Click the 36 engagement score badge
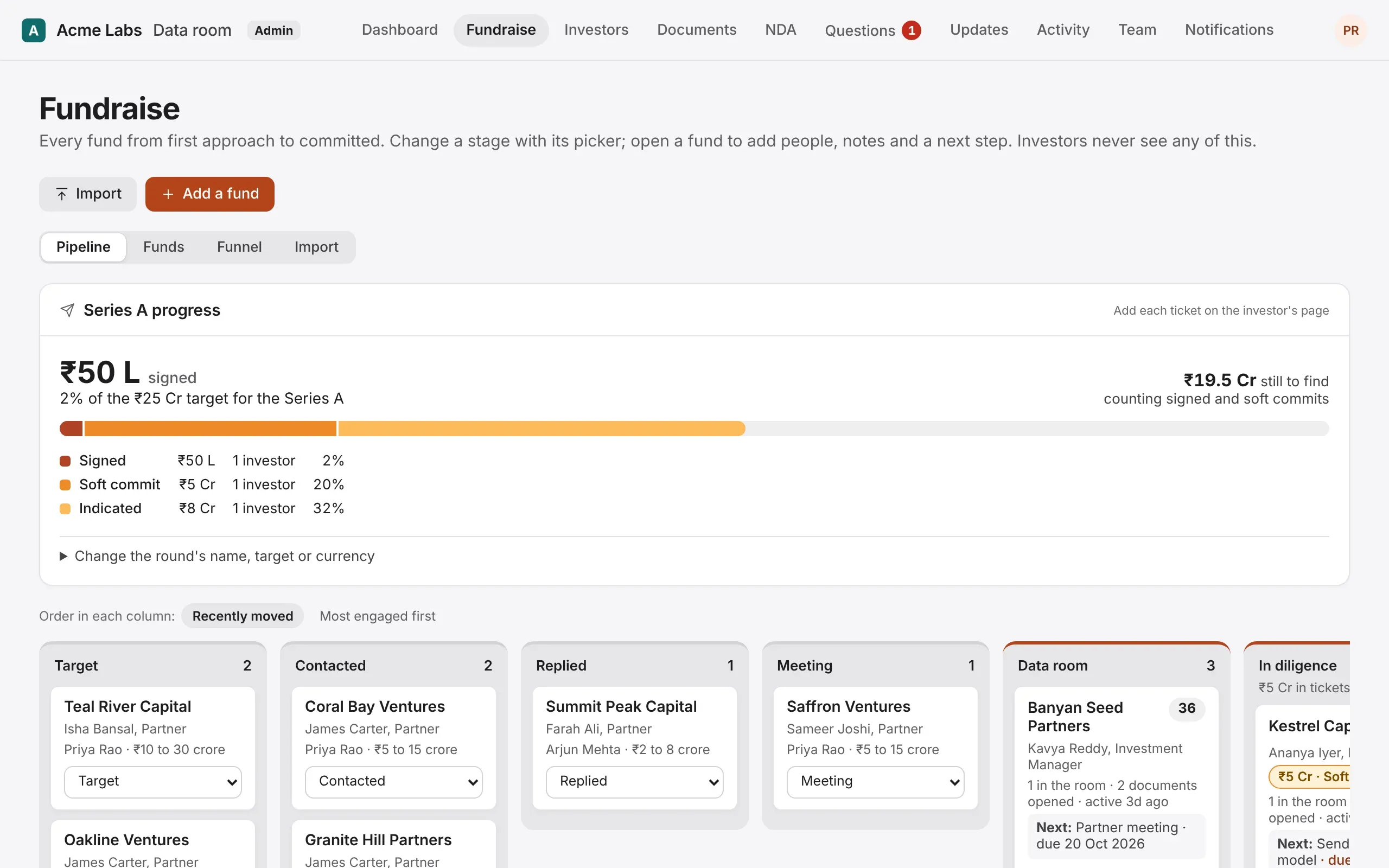The image size is (1389, 868). [x=1187, y=709]
